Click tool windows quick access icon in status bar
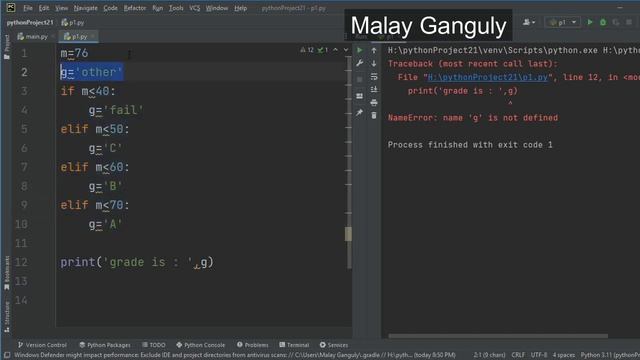The image size is (640, 360). [x=7, y=355]
